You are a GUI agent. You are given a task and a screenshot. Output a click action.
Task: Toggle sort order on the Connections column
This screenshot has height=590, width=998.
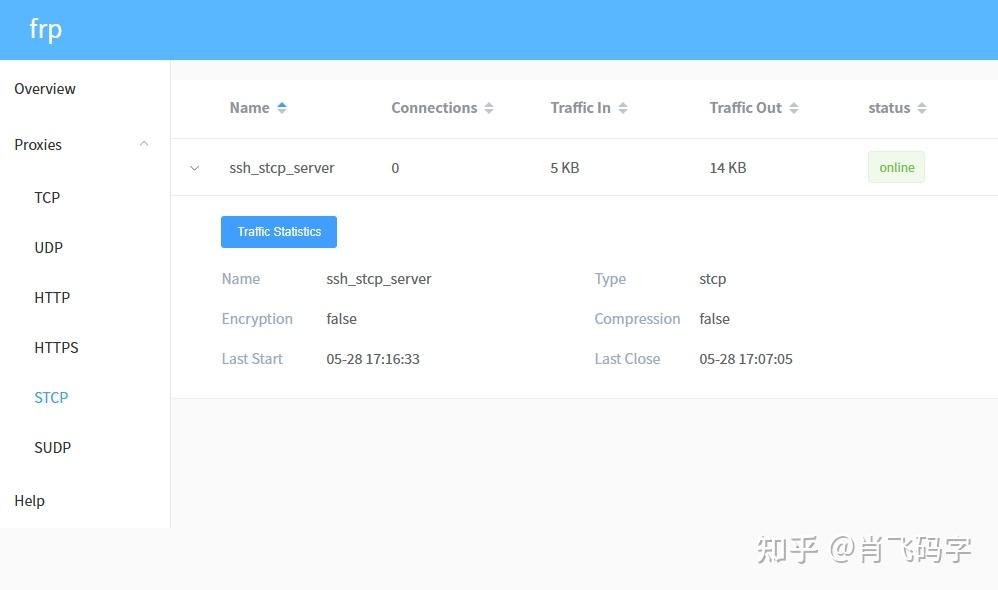(489, 107)
